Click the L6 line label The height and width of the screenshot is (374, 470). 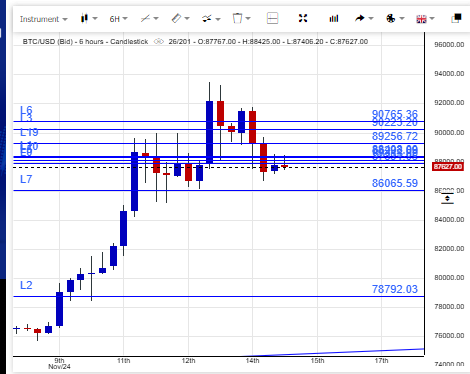tap(26, 110)
